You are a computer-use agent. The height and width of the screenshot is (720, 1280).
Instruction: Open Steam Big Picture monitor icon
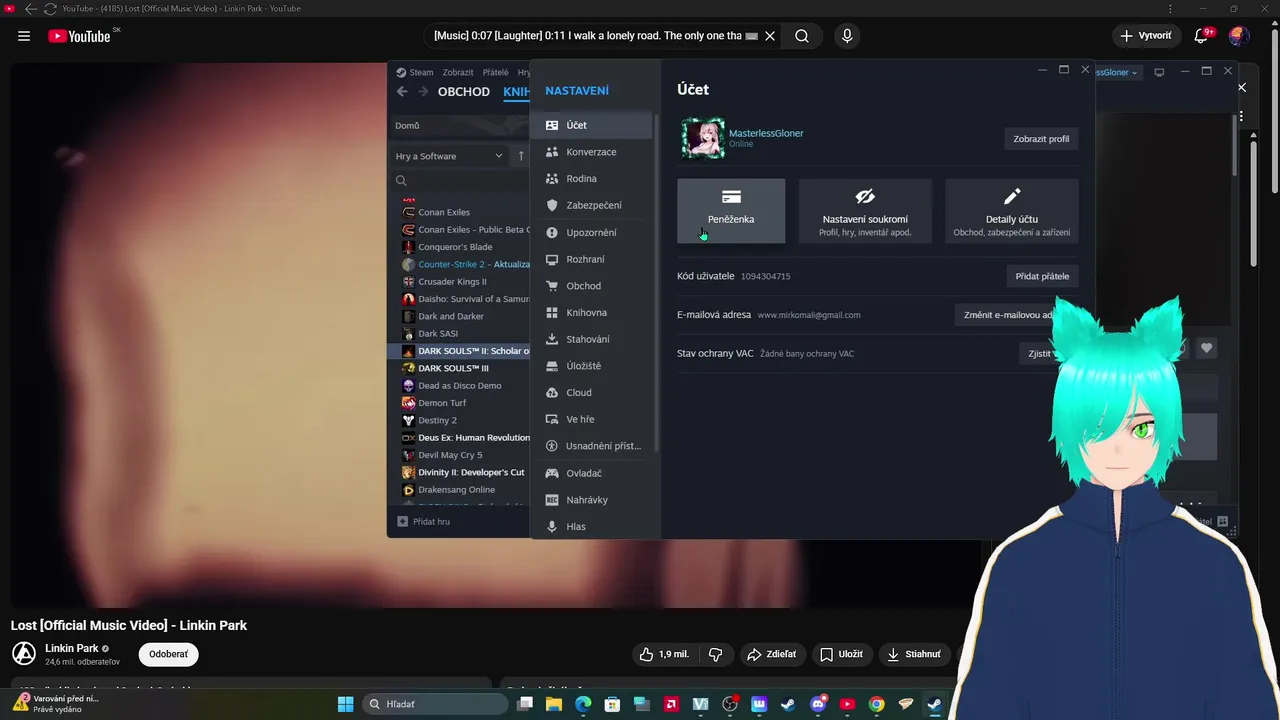tap(1159, 72)
